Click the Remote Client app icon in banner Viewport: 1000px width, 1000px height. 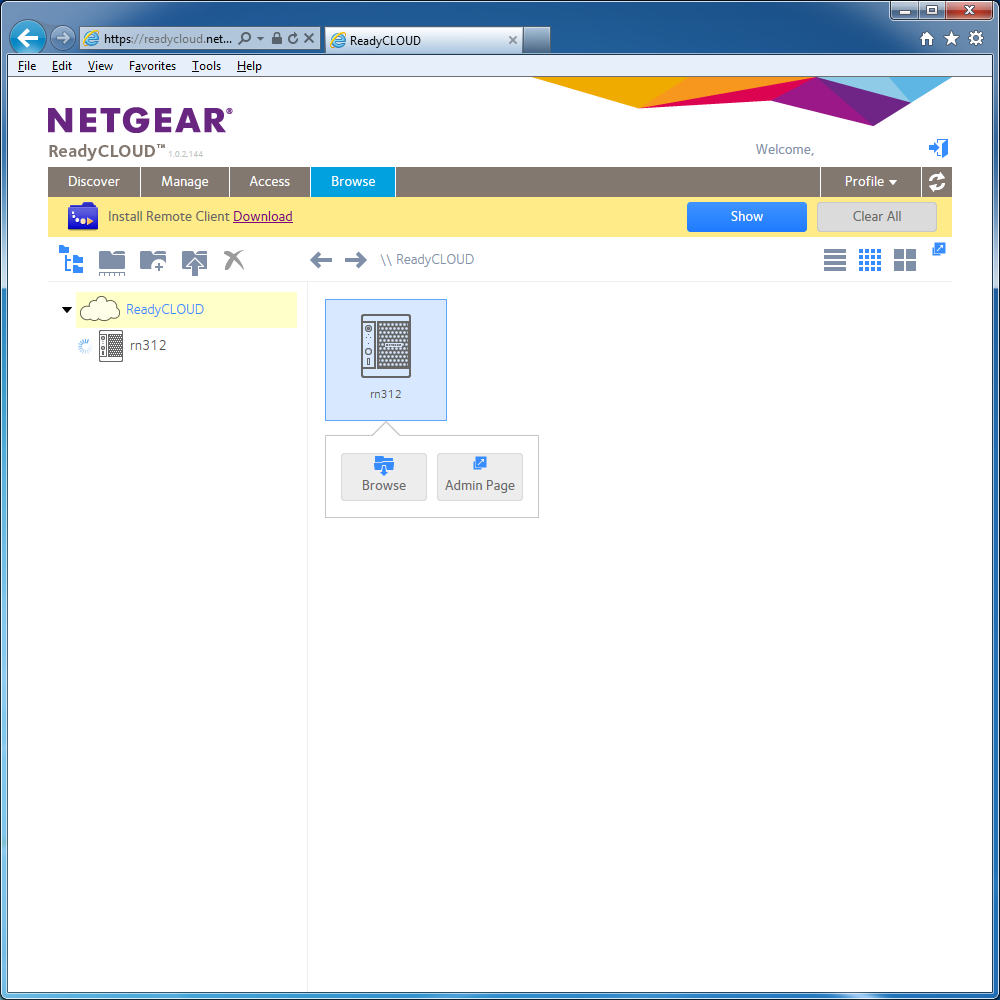coord(83,216)
